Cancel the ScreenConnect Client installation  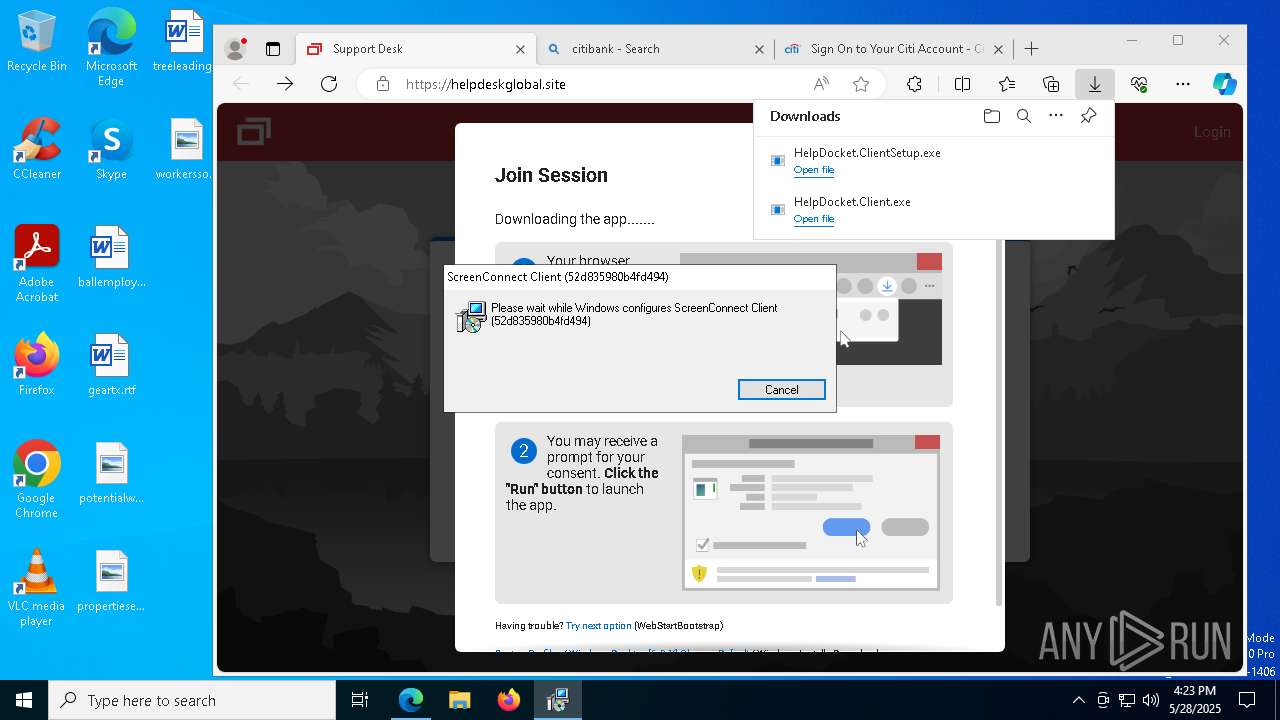pyautogui.click(x=781, y=390)
